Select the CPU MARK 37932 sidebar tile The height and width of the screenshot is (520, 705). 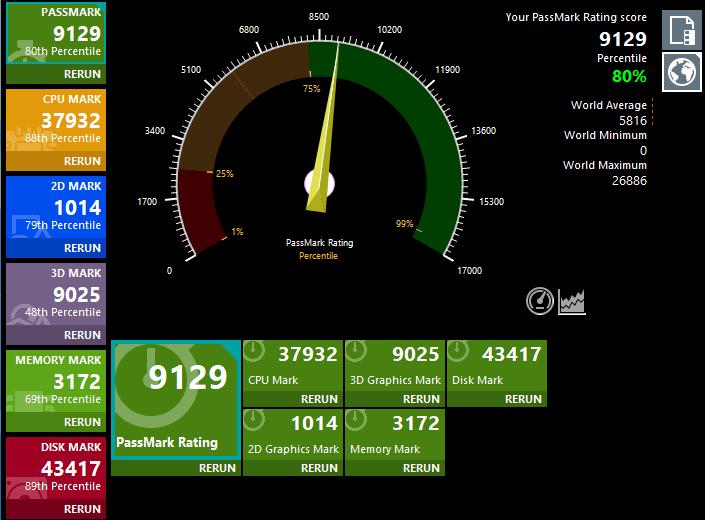[x=56, y=120]
